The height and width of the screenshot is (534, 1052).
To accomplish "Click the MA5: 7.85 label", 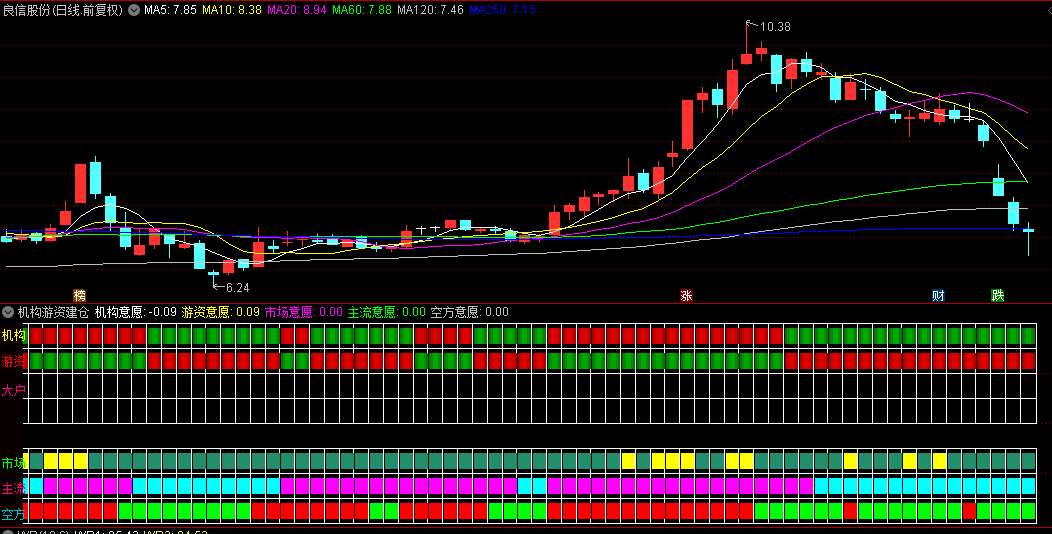I will point(170,10).
